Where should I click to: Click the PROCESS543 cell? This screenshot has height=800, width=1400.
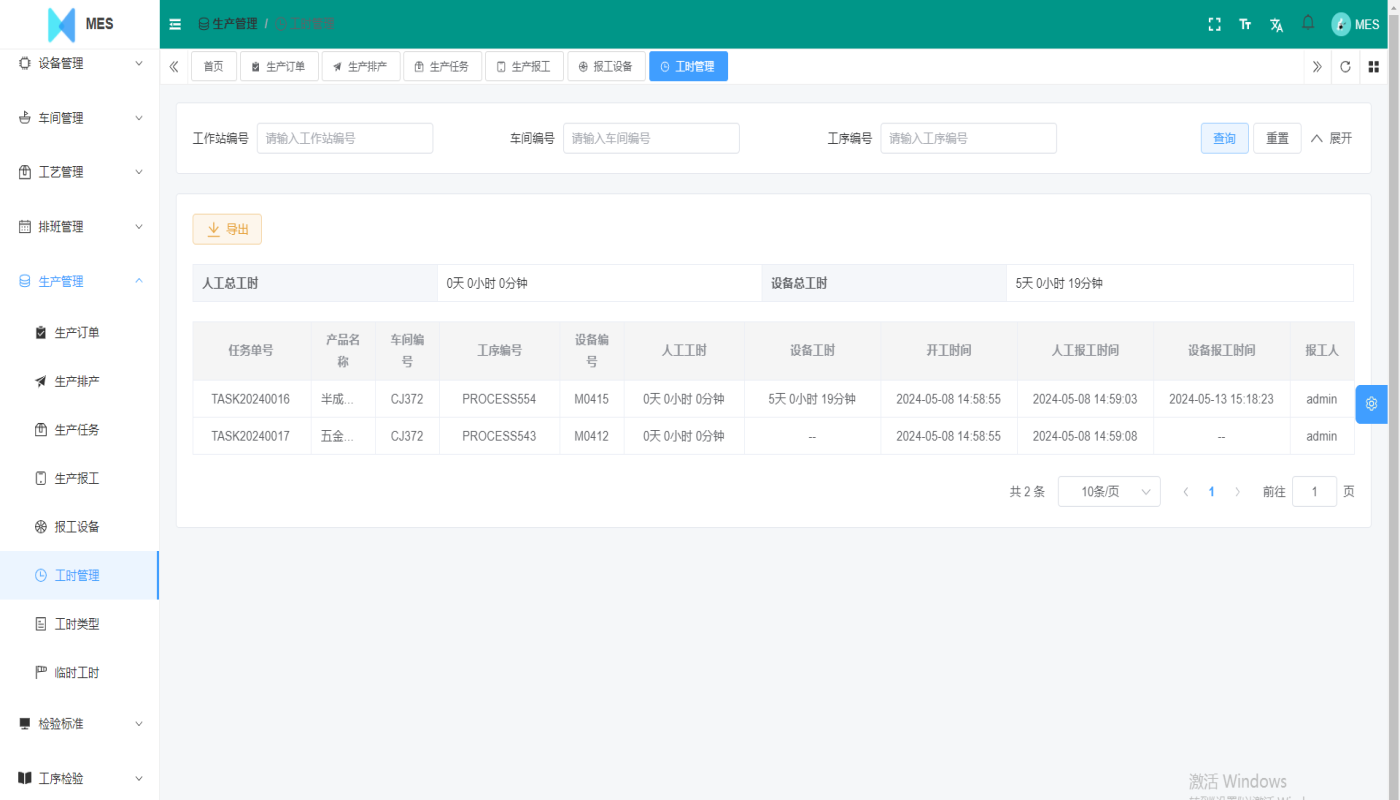pos(499,436)
